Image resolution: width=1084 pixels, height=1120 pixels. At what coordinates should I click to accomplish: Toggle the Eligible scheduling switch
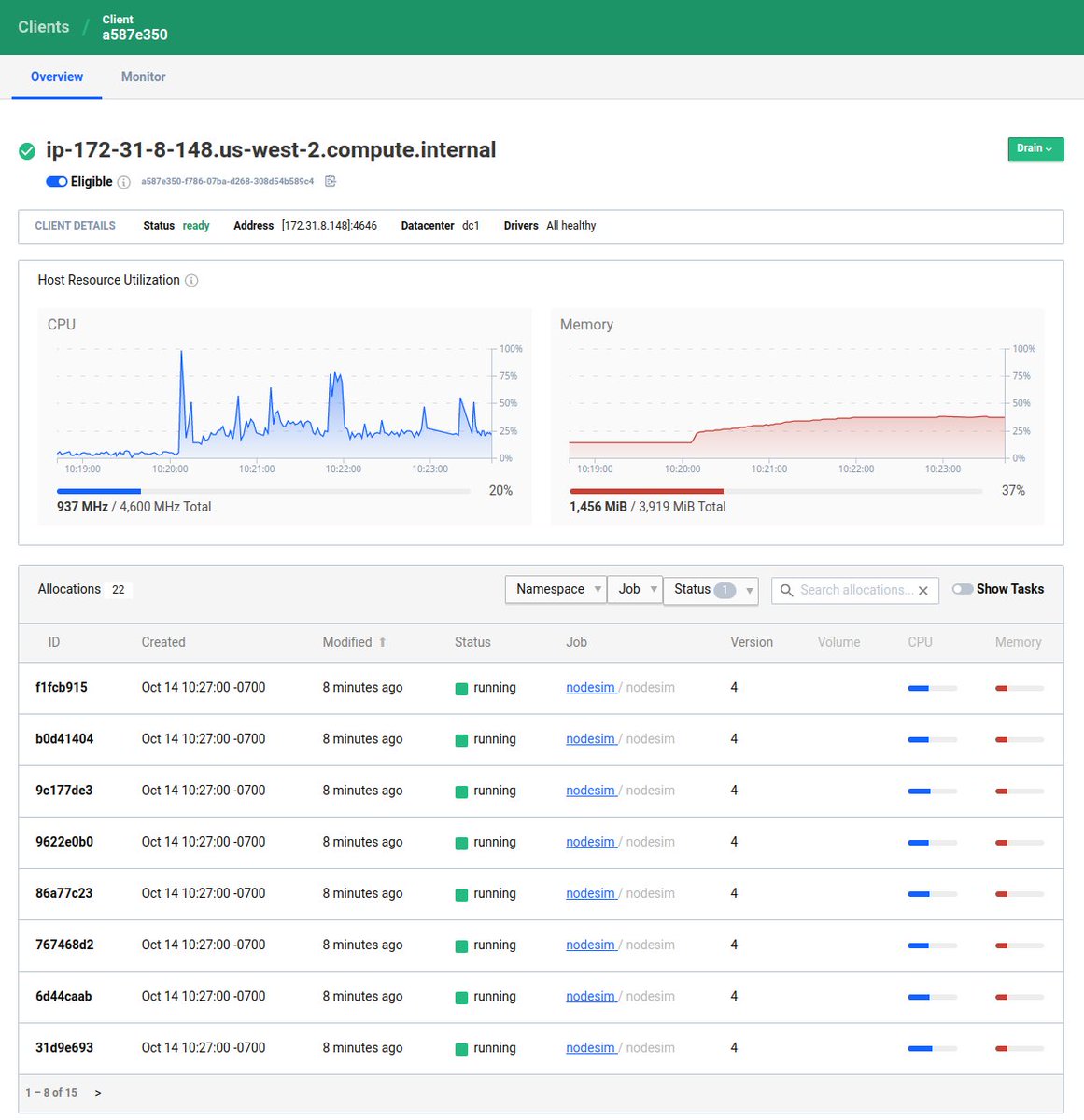click(x=57, y=181)
